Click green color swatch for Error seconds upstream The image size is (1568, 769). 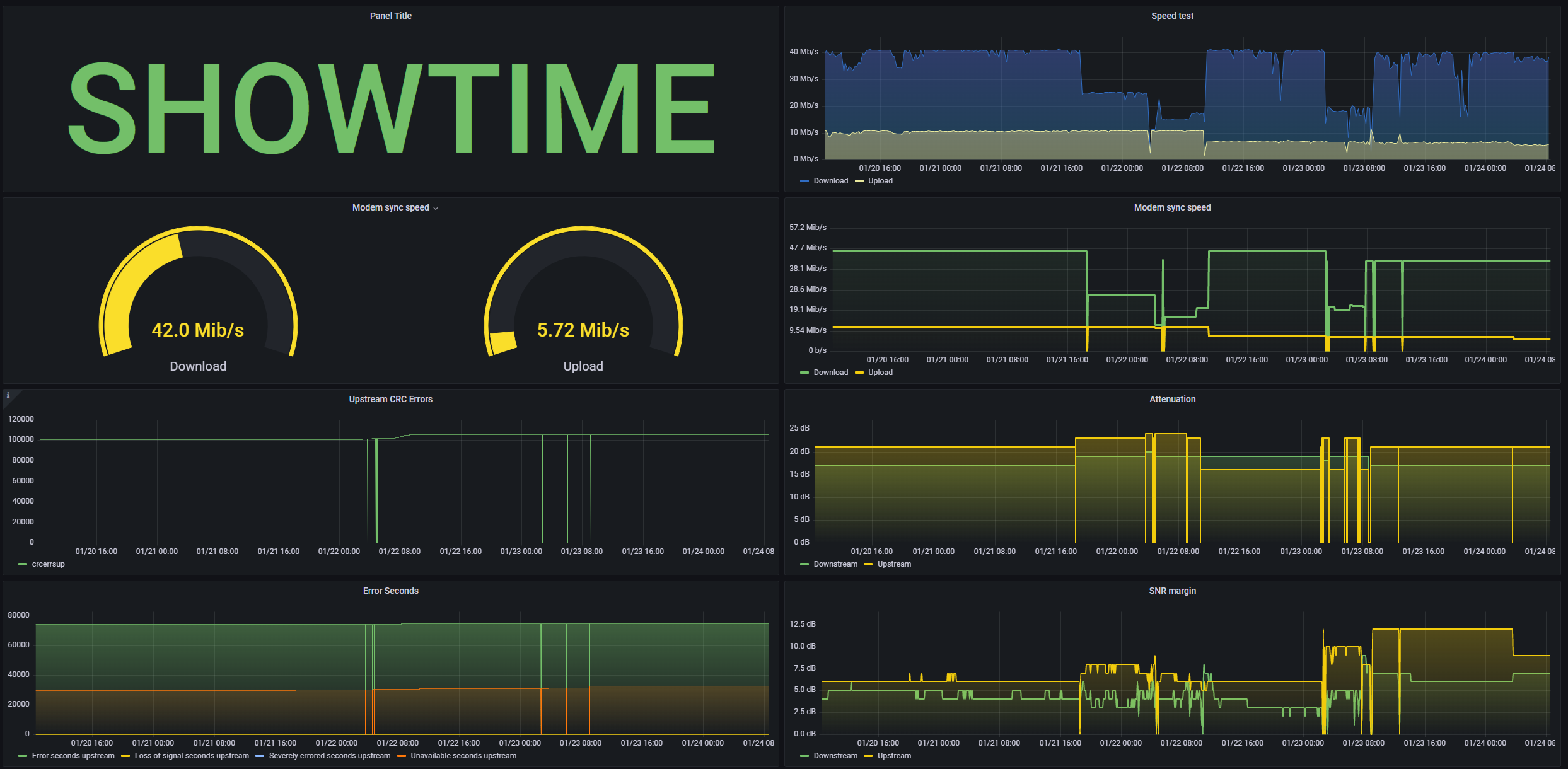point(23,756)
